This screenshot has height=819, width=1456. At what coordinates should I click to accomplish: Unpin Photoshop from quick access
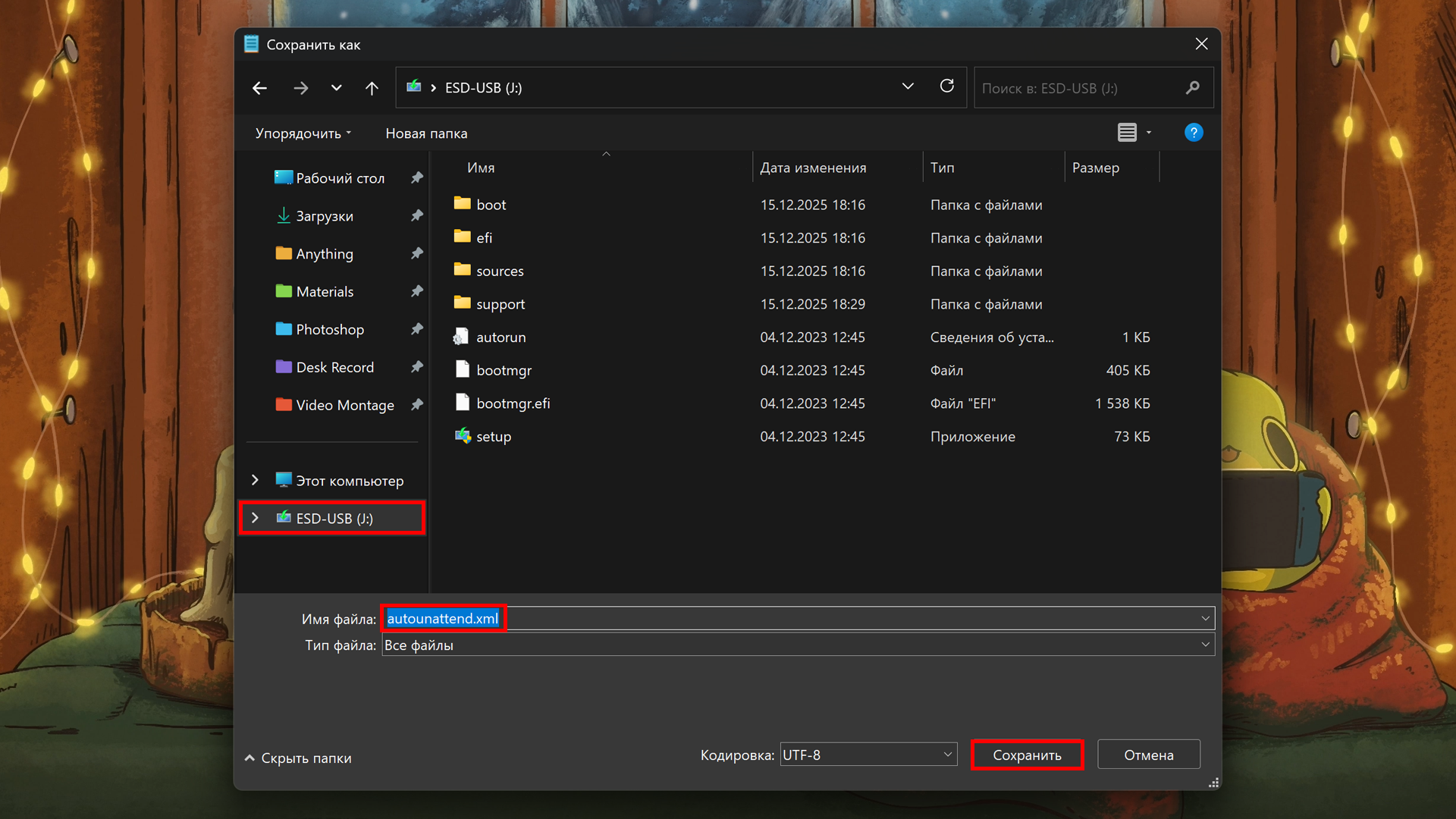tap(416, 329)
